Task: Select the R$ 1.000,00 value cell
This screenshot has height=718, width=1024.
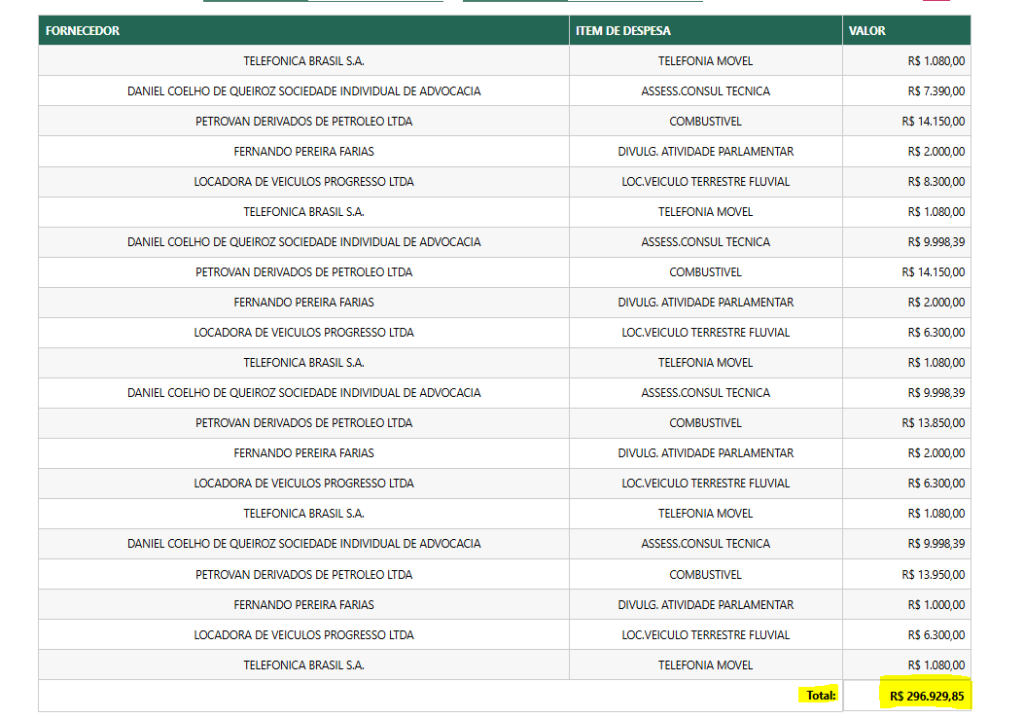Action: click(x=936, y=605)
